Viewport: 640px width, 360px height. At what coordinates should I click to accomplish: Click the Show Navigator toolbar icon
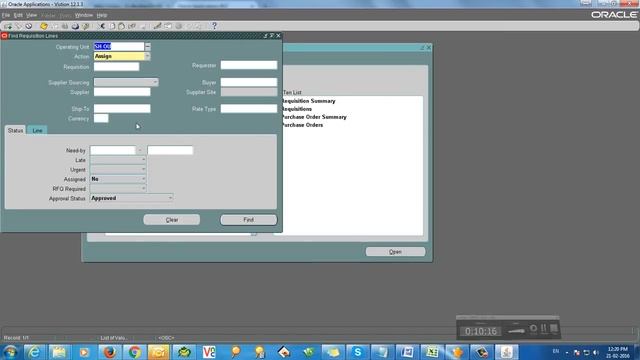coord(29,26)
